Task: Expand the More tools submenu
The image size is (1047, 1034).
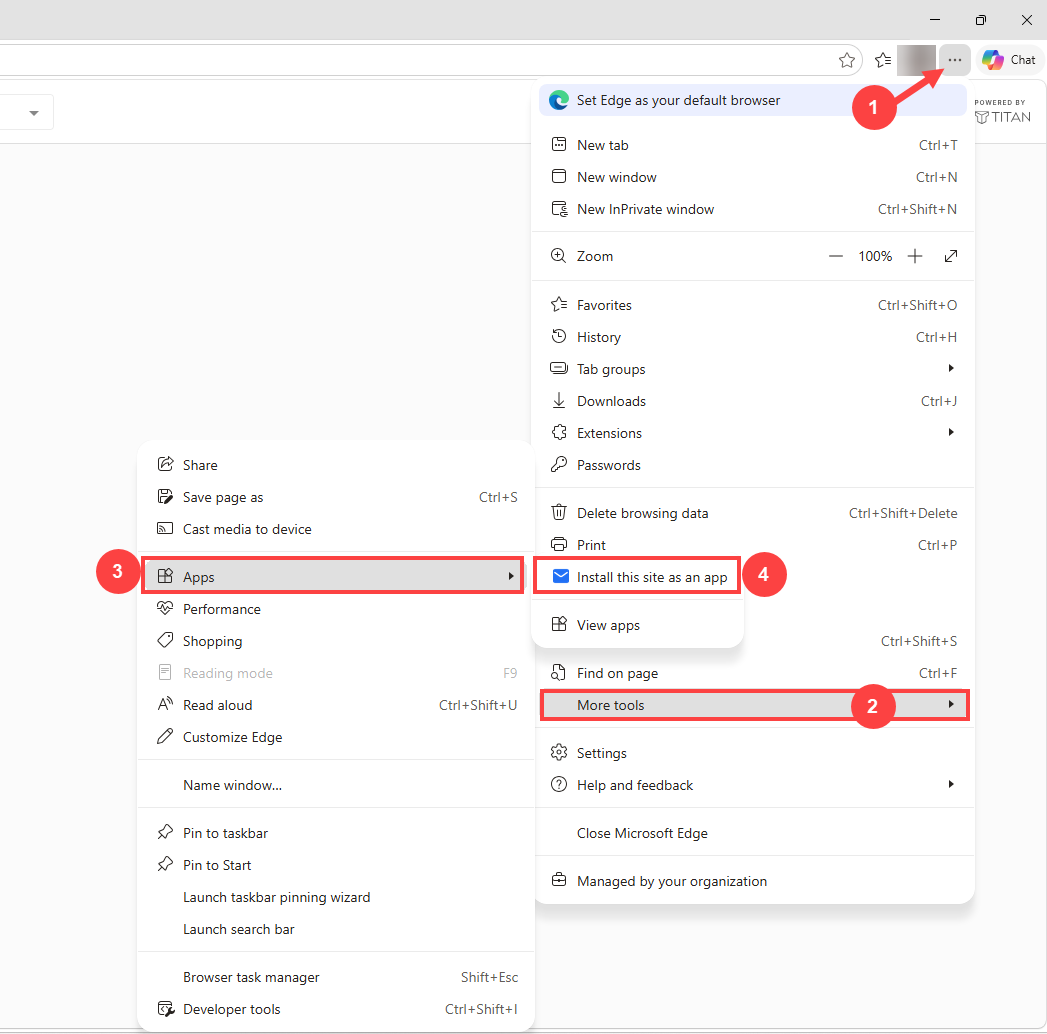Action: [754, 706]
